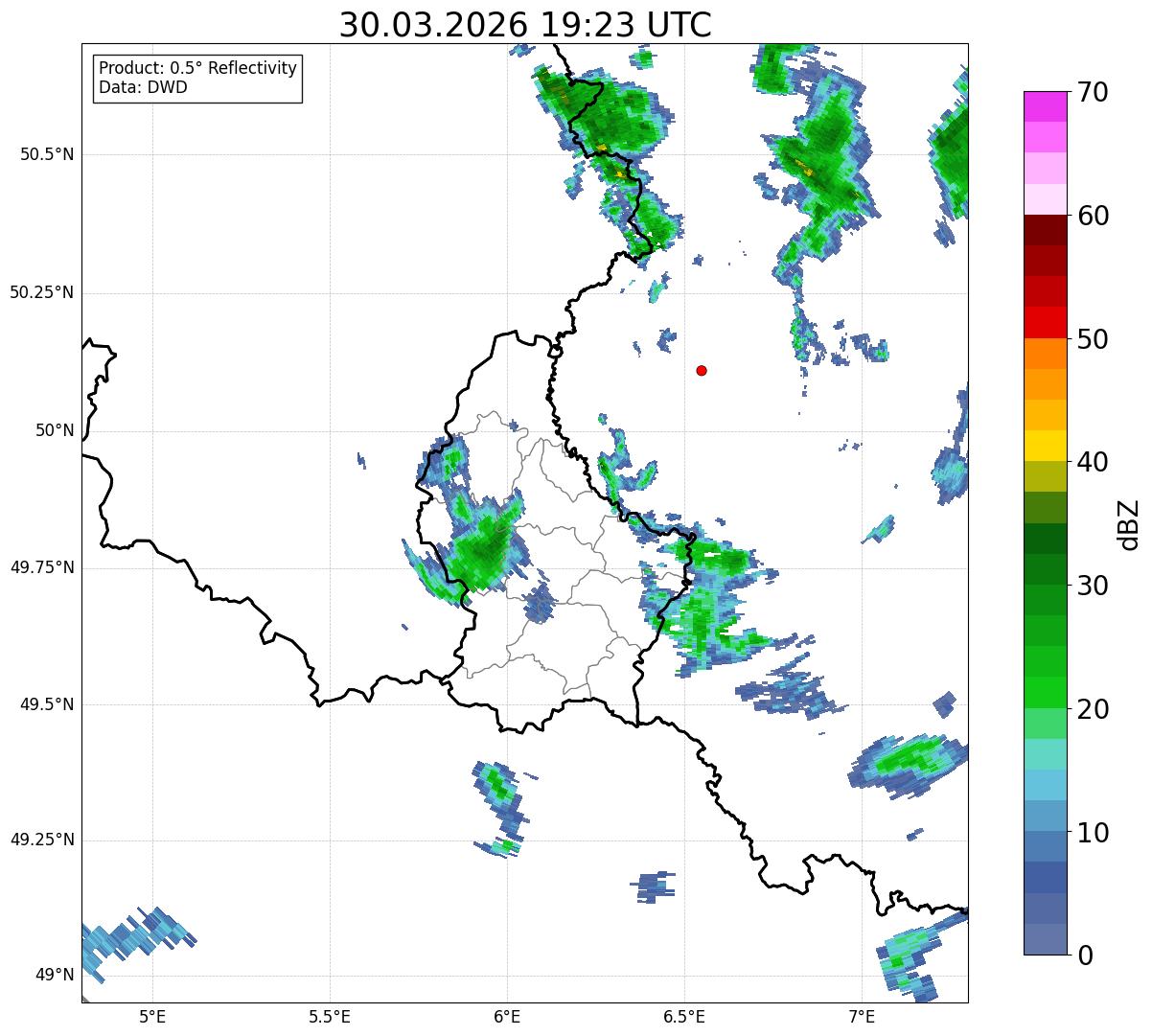Click the 7°E longitude label
This screenshot has width=1152, height=1036.
click(862, 1016)
